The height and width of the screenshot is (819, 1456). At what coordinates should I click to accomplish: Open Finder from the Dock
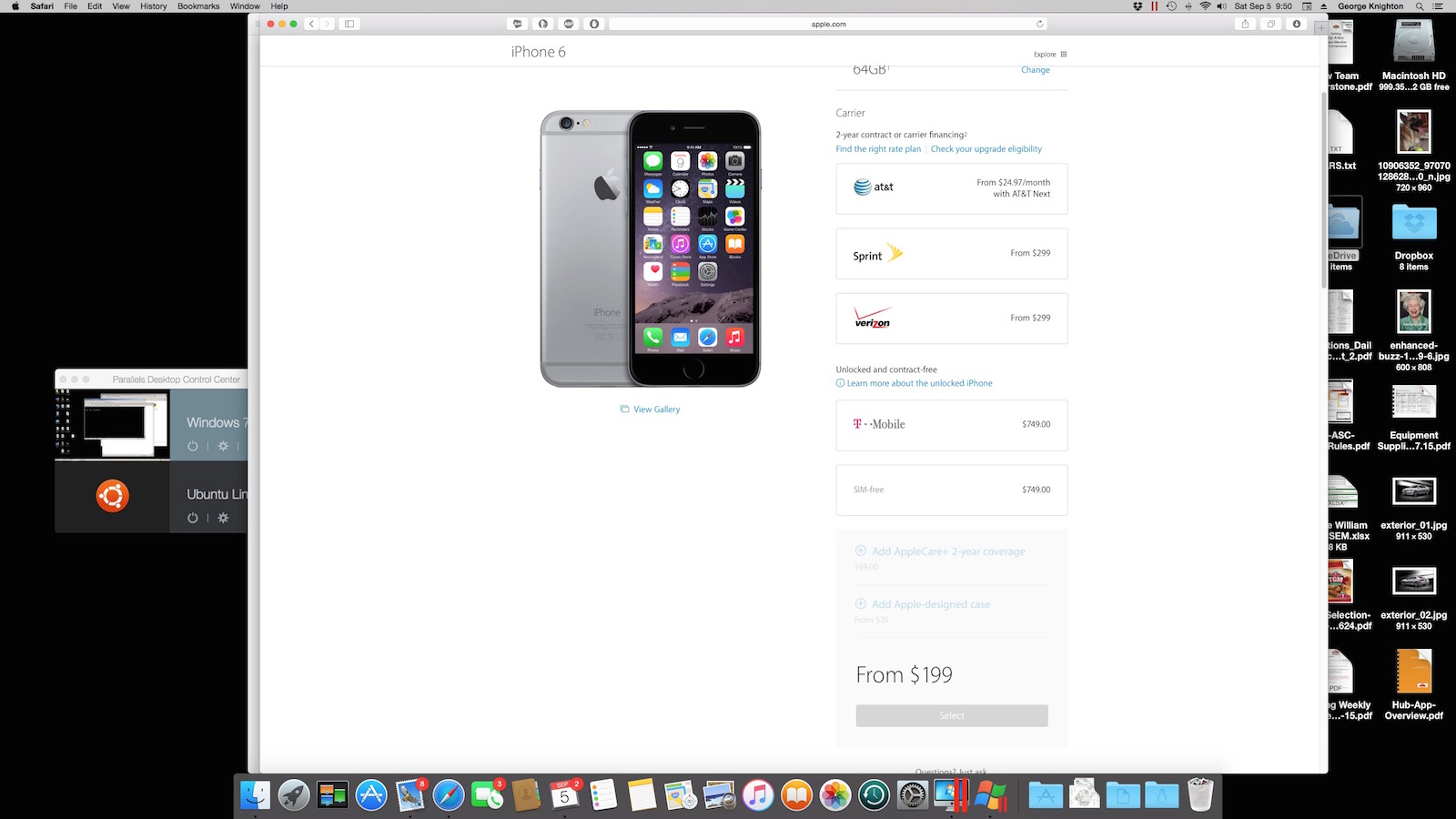(x=255, y=795)
